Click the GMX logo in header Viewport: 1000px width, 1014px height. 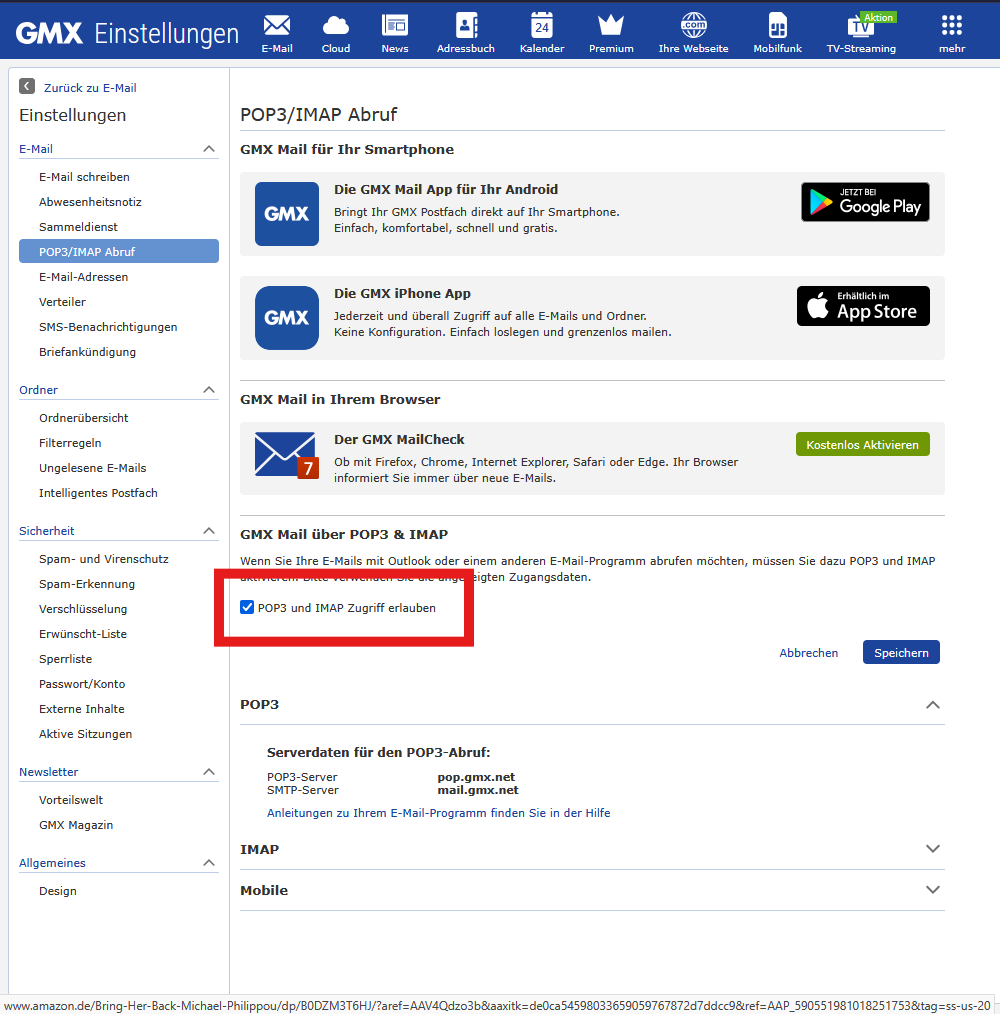[x=49, y=33]
